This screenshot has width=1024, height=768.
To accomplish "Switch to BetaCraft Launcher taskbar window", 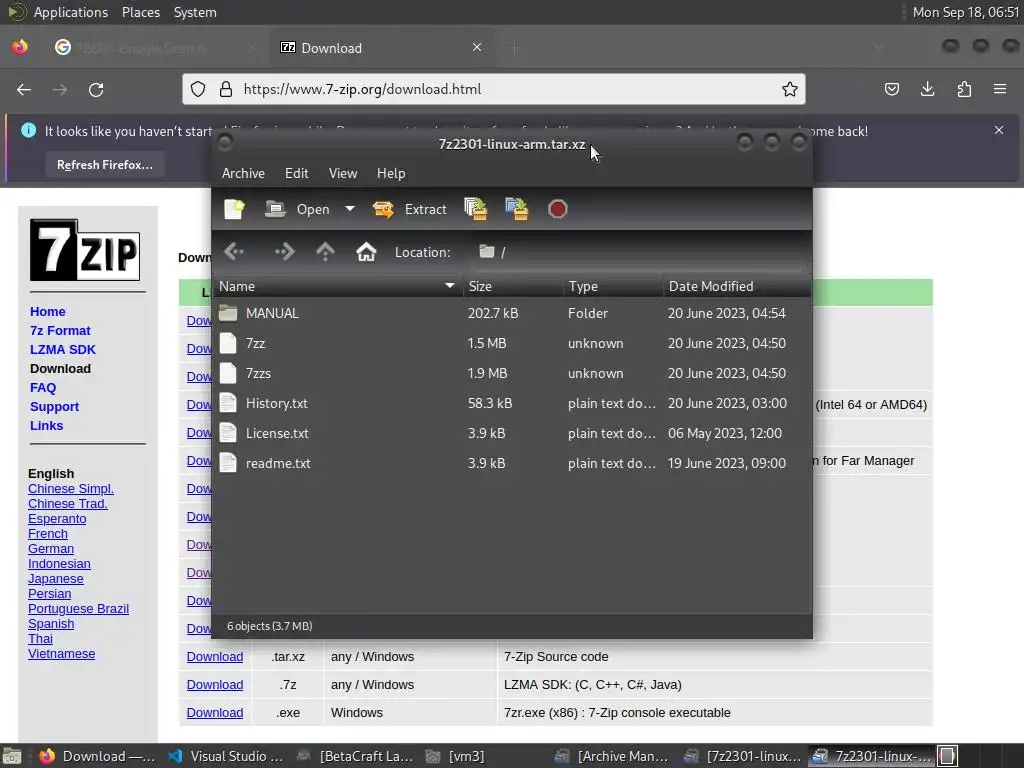I will click(355, 756).
